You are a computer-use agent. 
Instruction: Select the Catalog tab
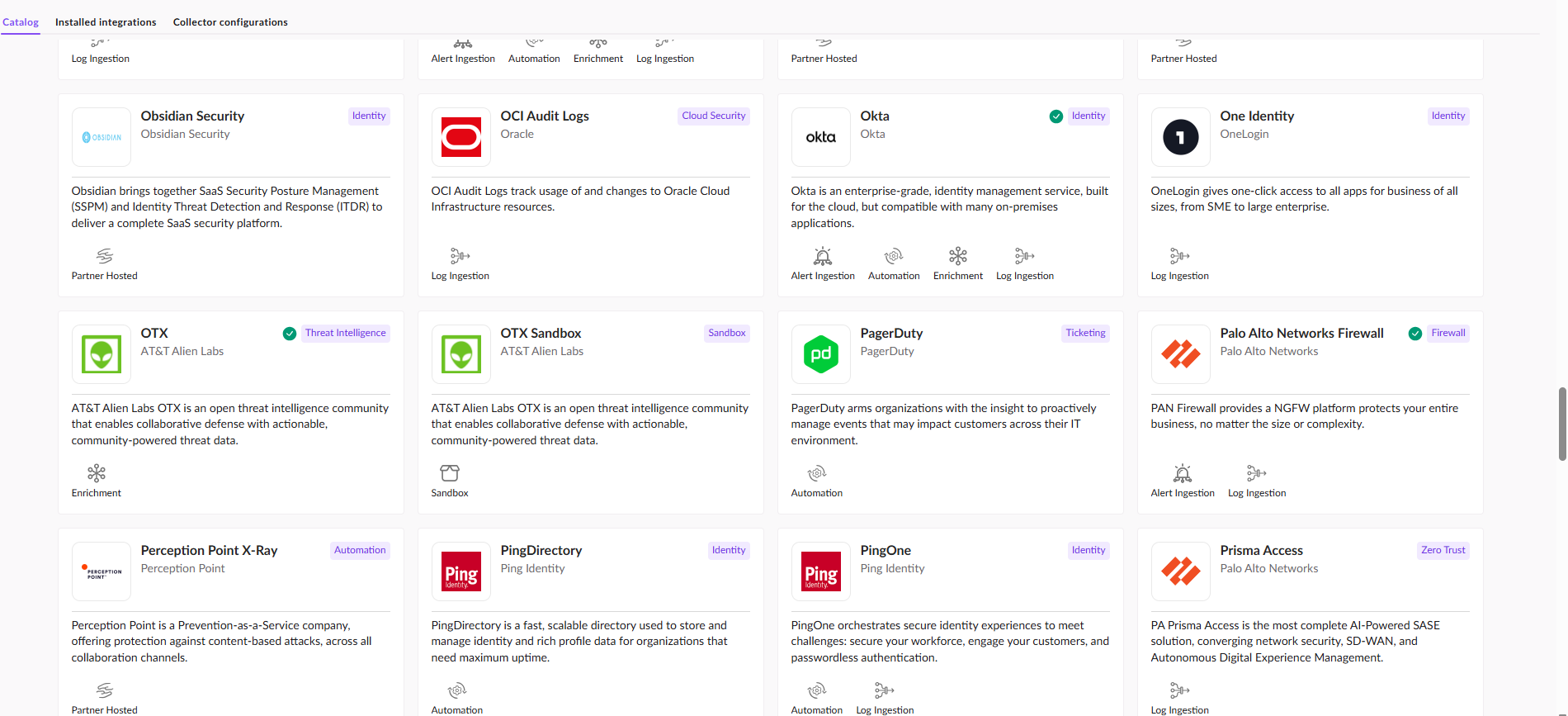tap(21, 22)
